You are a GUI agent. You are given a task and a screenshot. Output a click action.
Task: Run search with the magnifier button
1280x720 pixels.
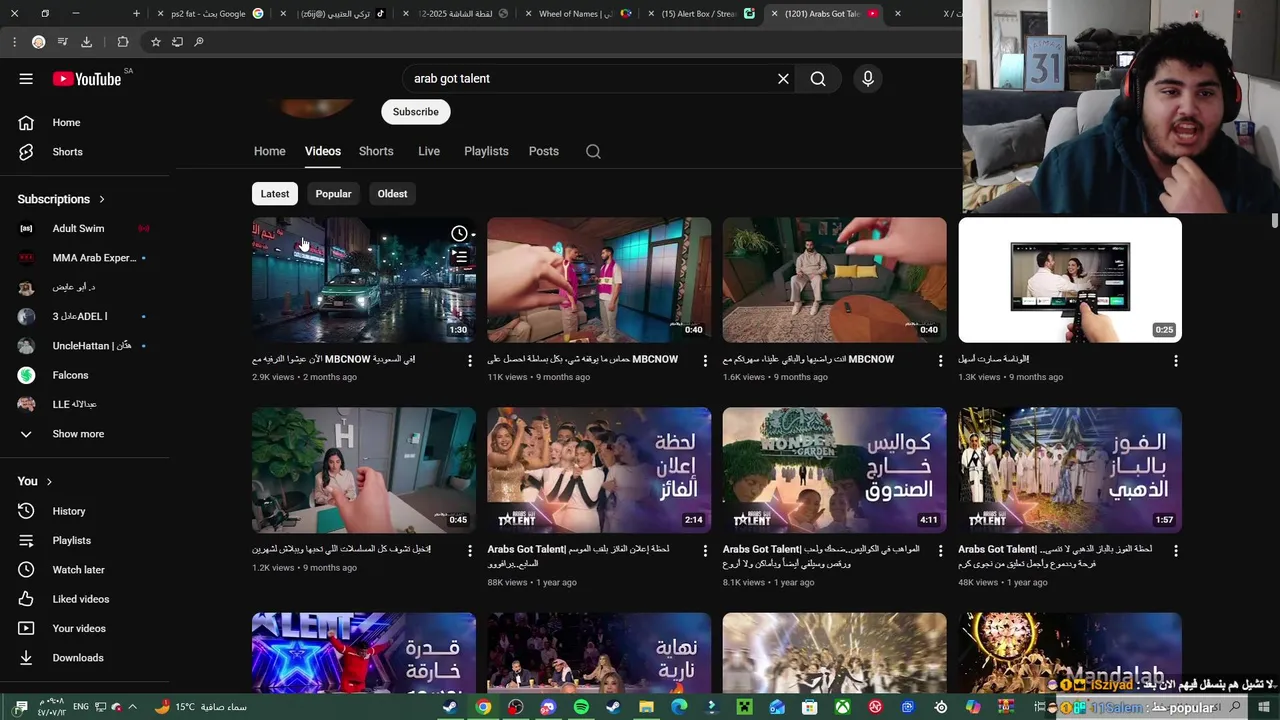pyautogui.click(x=818, y=79)
